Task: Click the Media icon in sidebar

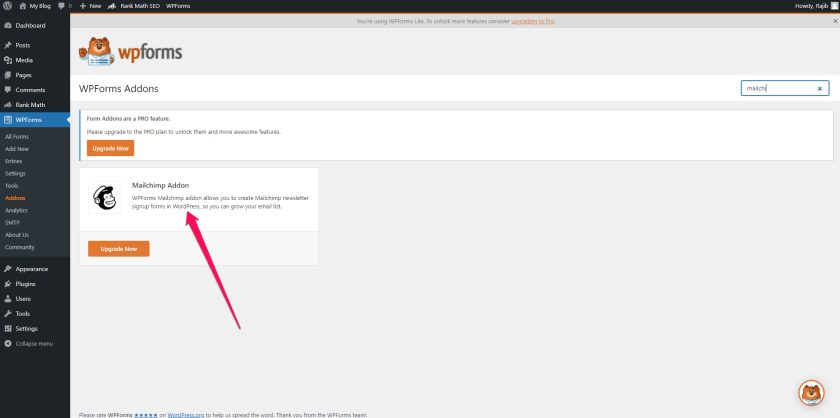Action: (8, 61)
